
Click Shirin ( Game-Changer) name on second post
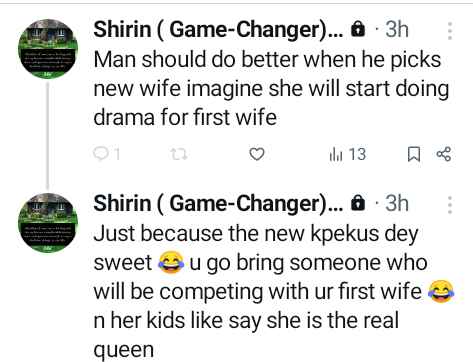click(218, 203)
